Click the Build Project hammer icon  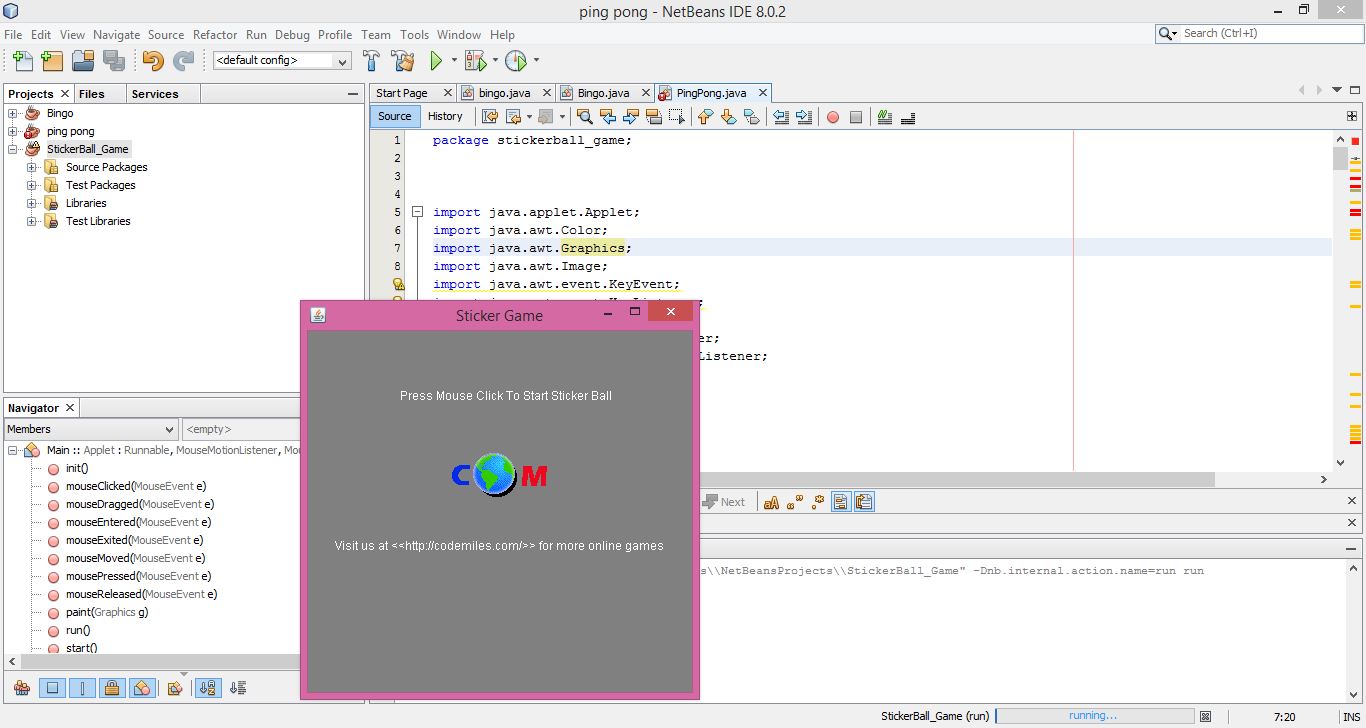click(371, 61)
